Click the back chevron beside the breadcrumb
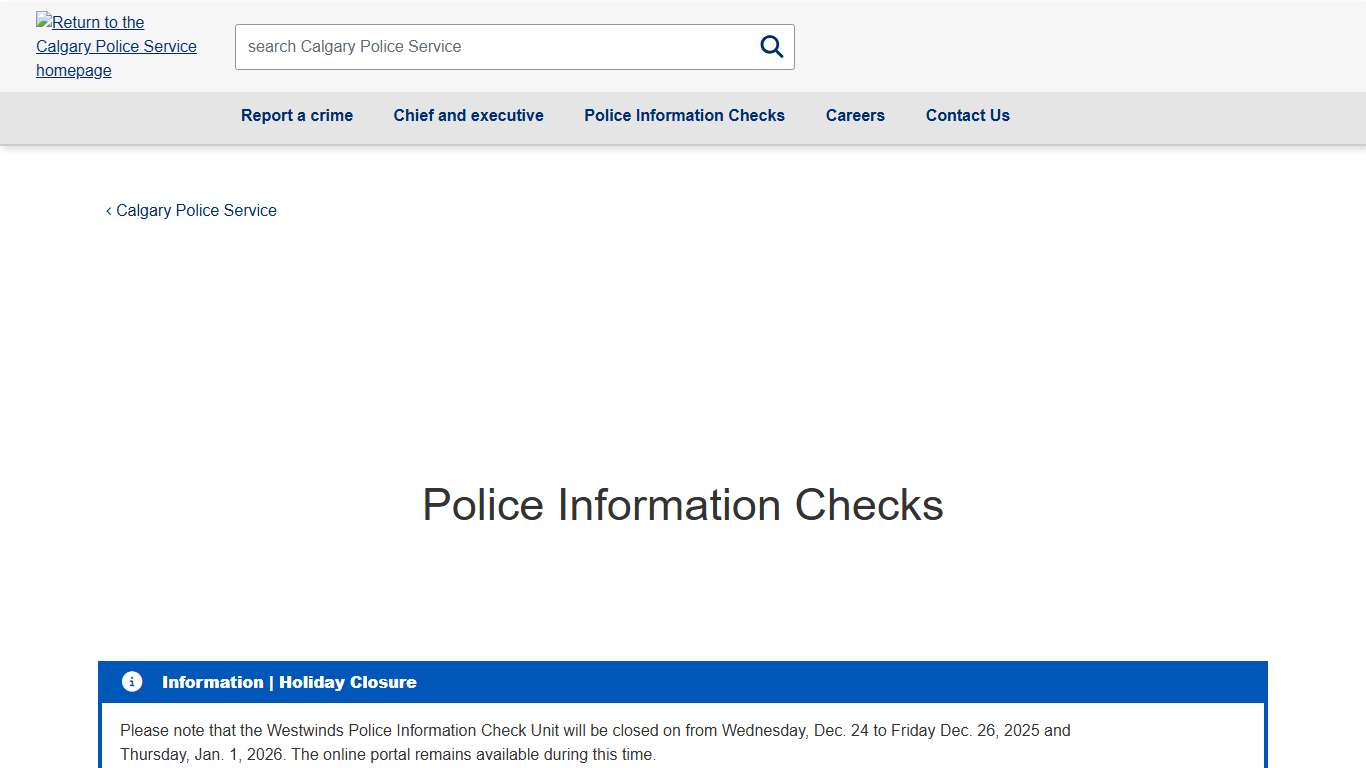The width and height of the screenshot is (1366, 768). click(108, 210)
